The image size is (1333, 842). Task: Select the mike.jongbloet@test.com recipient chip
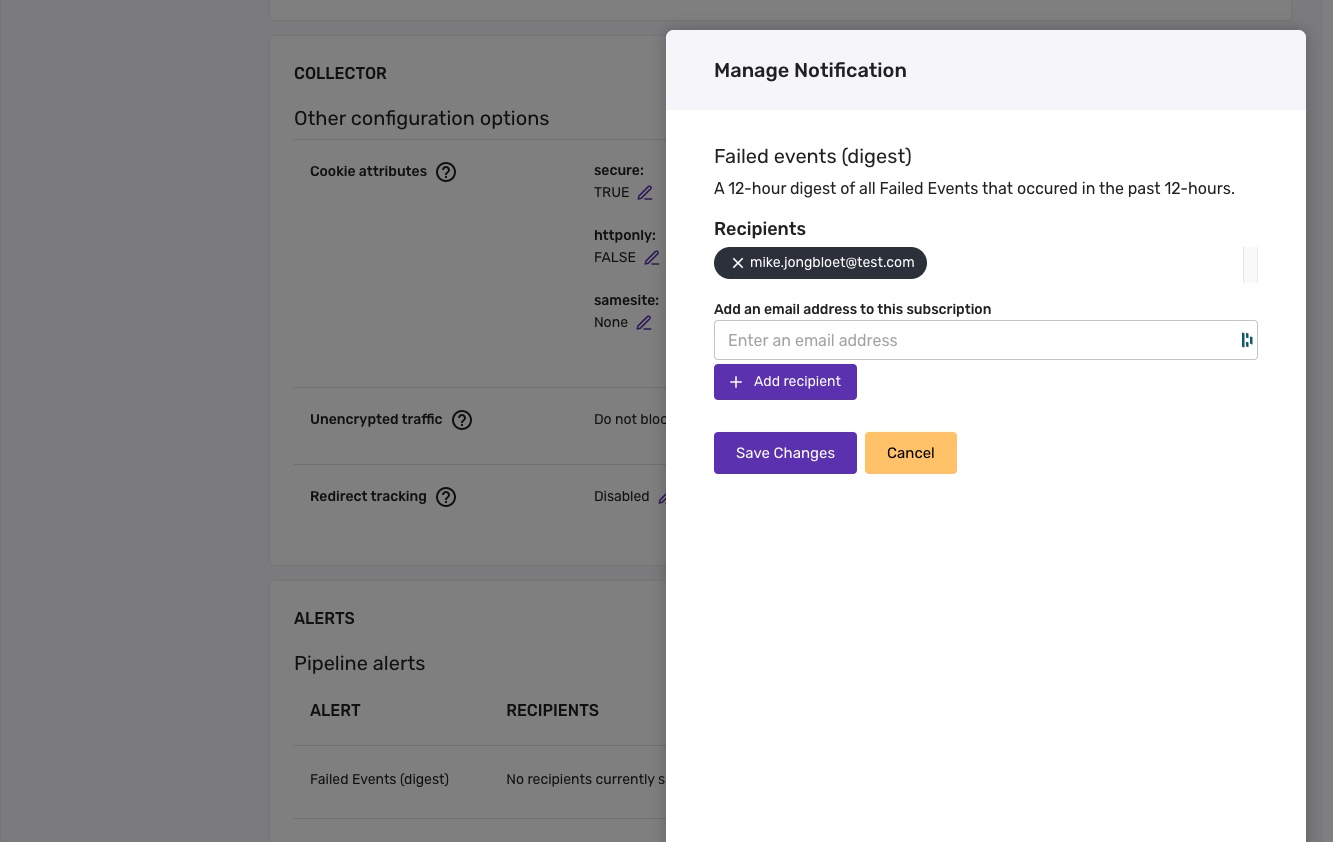[x=820, y=263]
